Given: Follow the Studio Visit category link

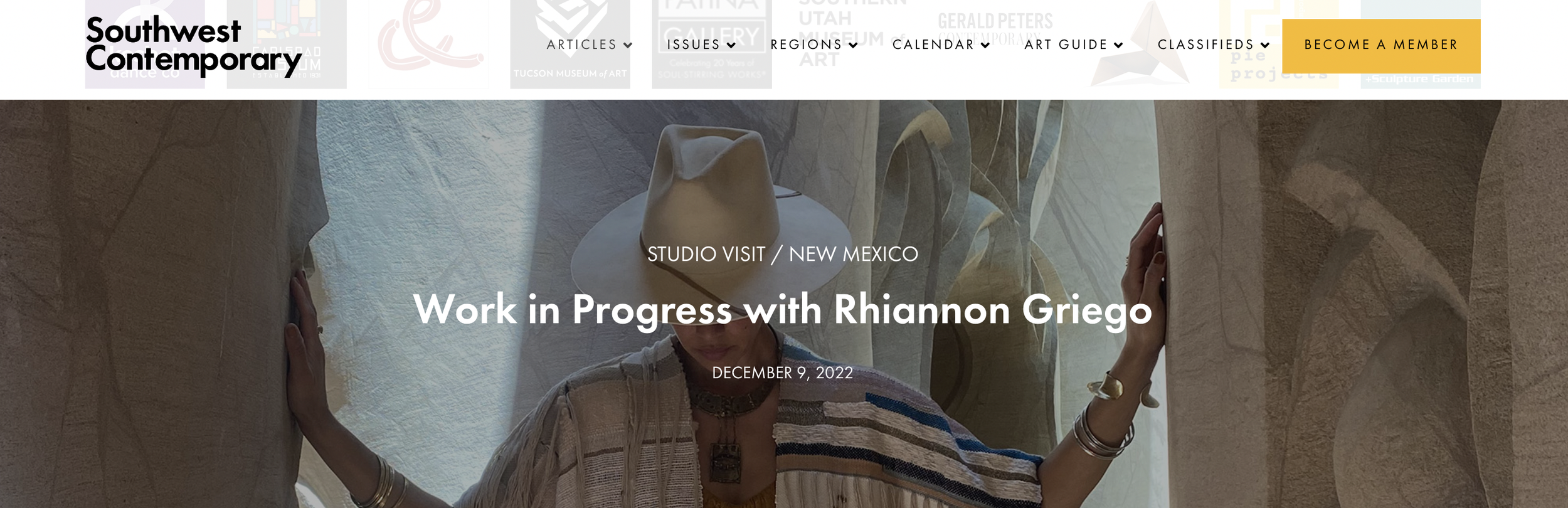Looking at the screenshot, I should pyautogui.click(x=706, y=254).
